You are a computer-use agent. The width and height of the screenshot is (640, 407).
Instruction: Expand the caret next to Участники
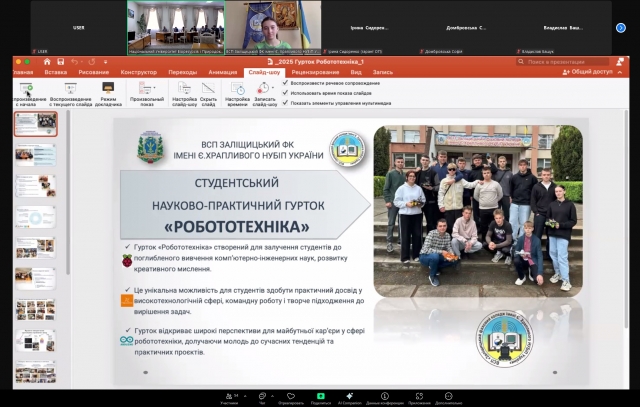point(243,396)
